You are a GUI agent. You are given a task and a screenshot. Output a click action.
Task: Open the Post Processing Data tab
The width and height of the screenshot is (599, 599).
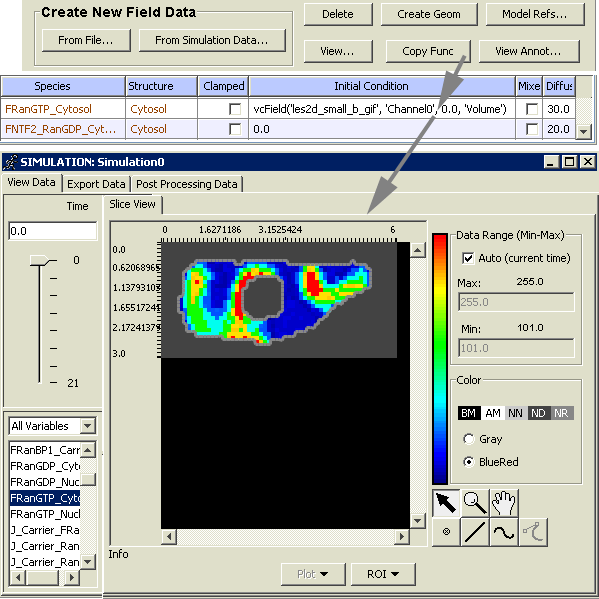[187, 184]
